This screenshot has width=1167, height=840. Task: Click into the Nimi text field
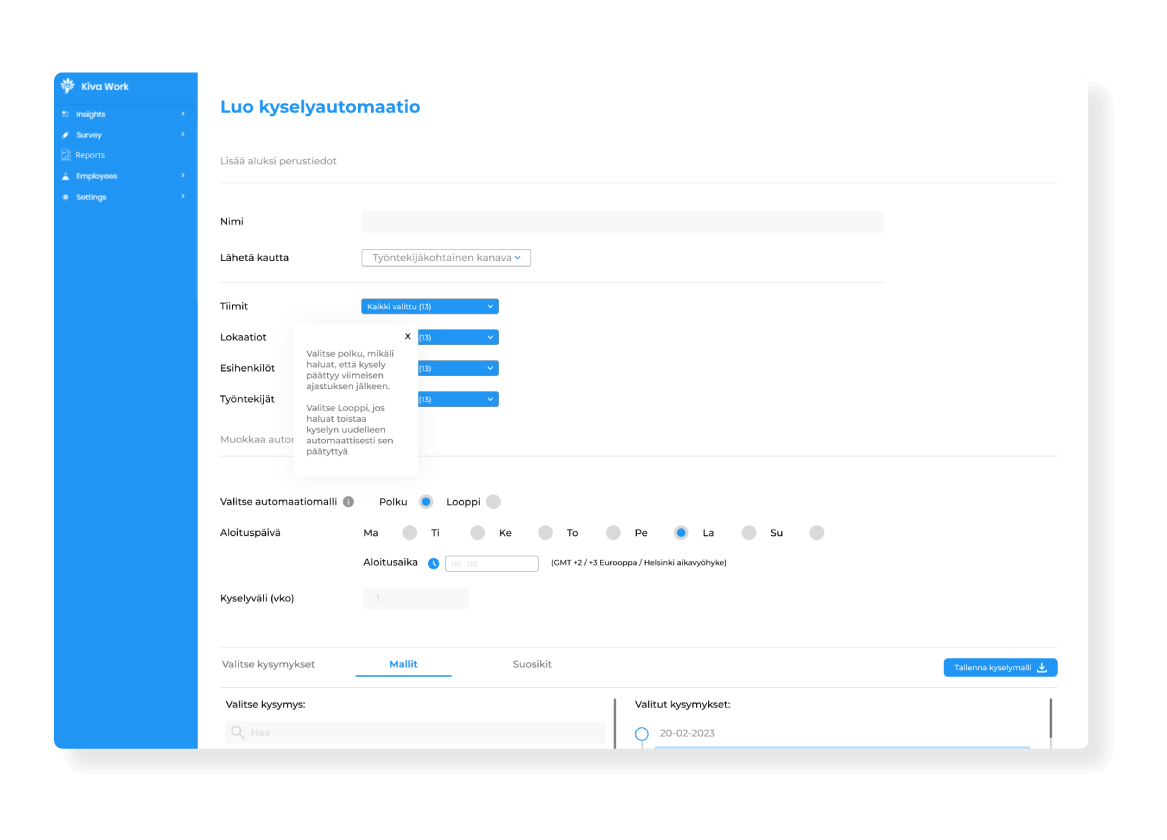pos(623,222)
